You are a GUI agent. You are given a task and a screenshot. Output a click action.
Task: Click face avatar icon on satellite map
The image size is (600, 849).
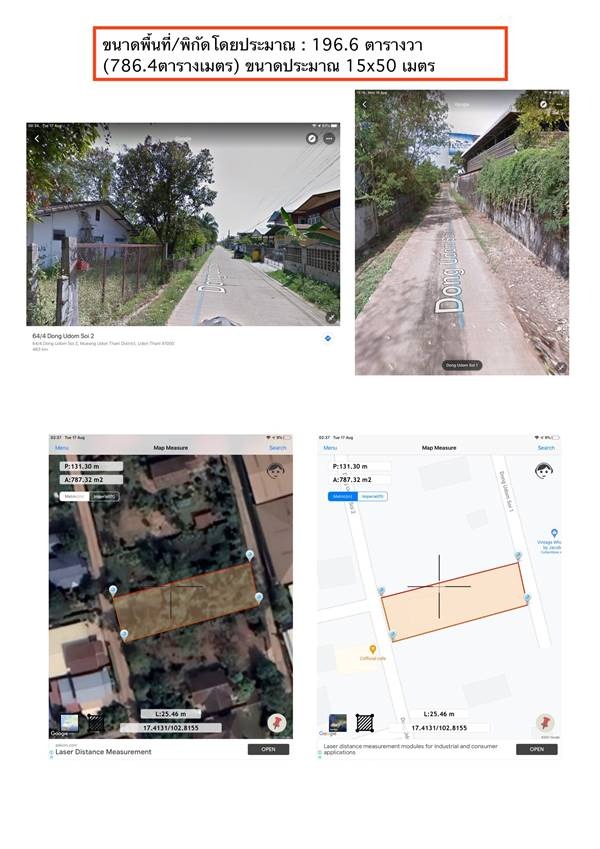[275, 470]
